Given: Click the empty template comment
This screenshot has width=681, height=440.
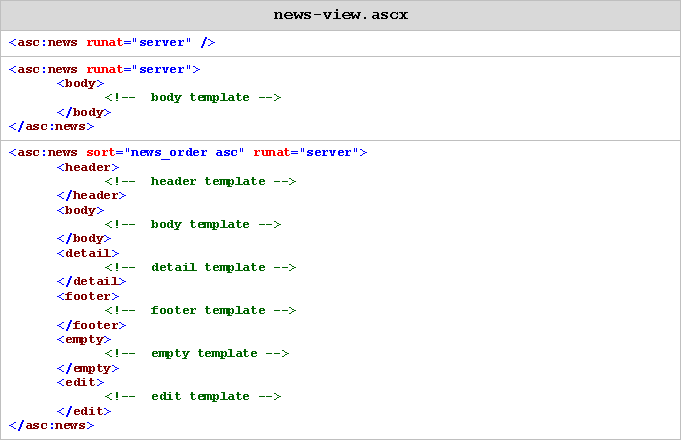Looking at the screenshot, I should (197, 354).
